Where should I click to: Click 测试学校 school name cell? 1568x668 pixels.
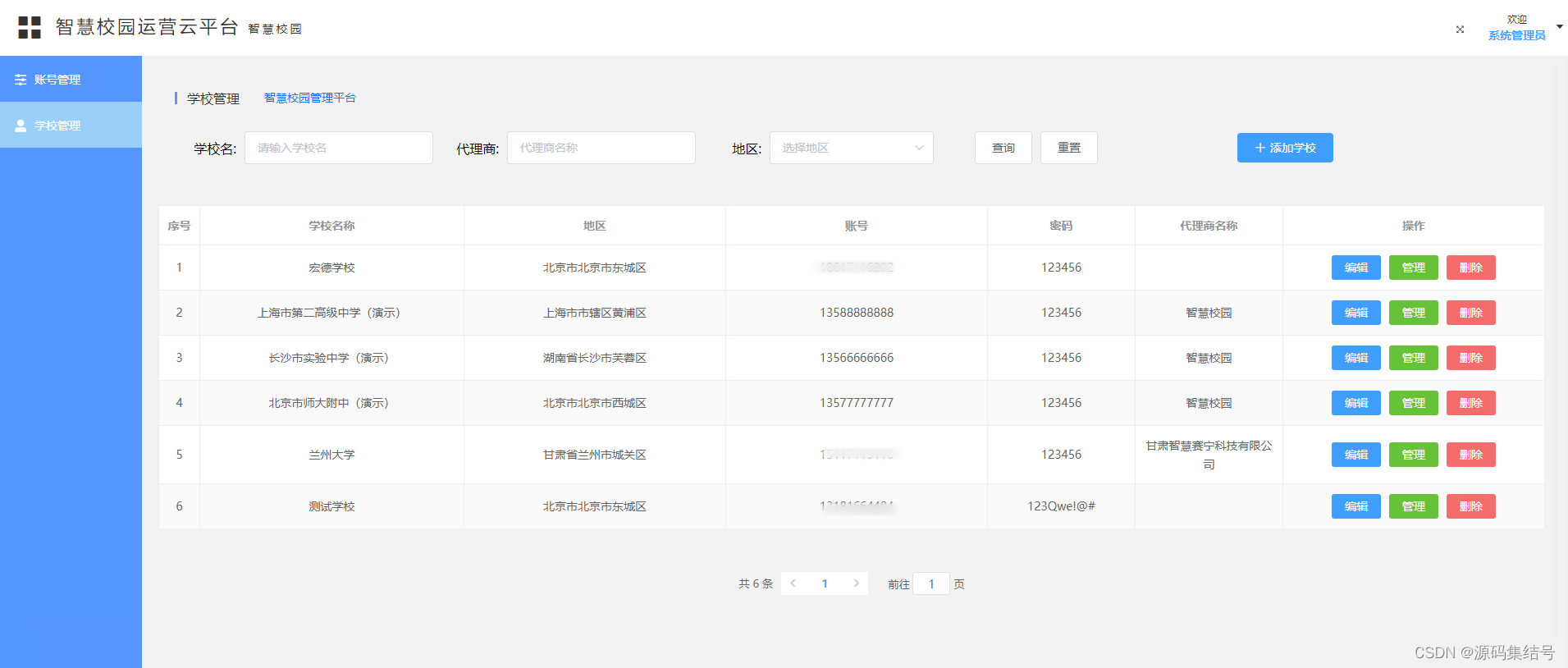point(331,506)
